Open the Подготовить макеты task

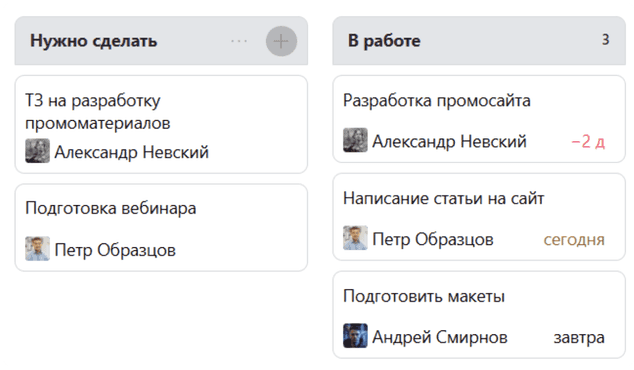pos(479,315)
